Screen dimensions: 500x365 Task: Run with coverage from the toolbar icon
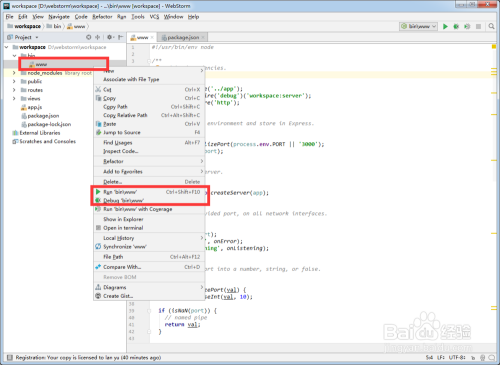(467, 26)
